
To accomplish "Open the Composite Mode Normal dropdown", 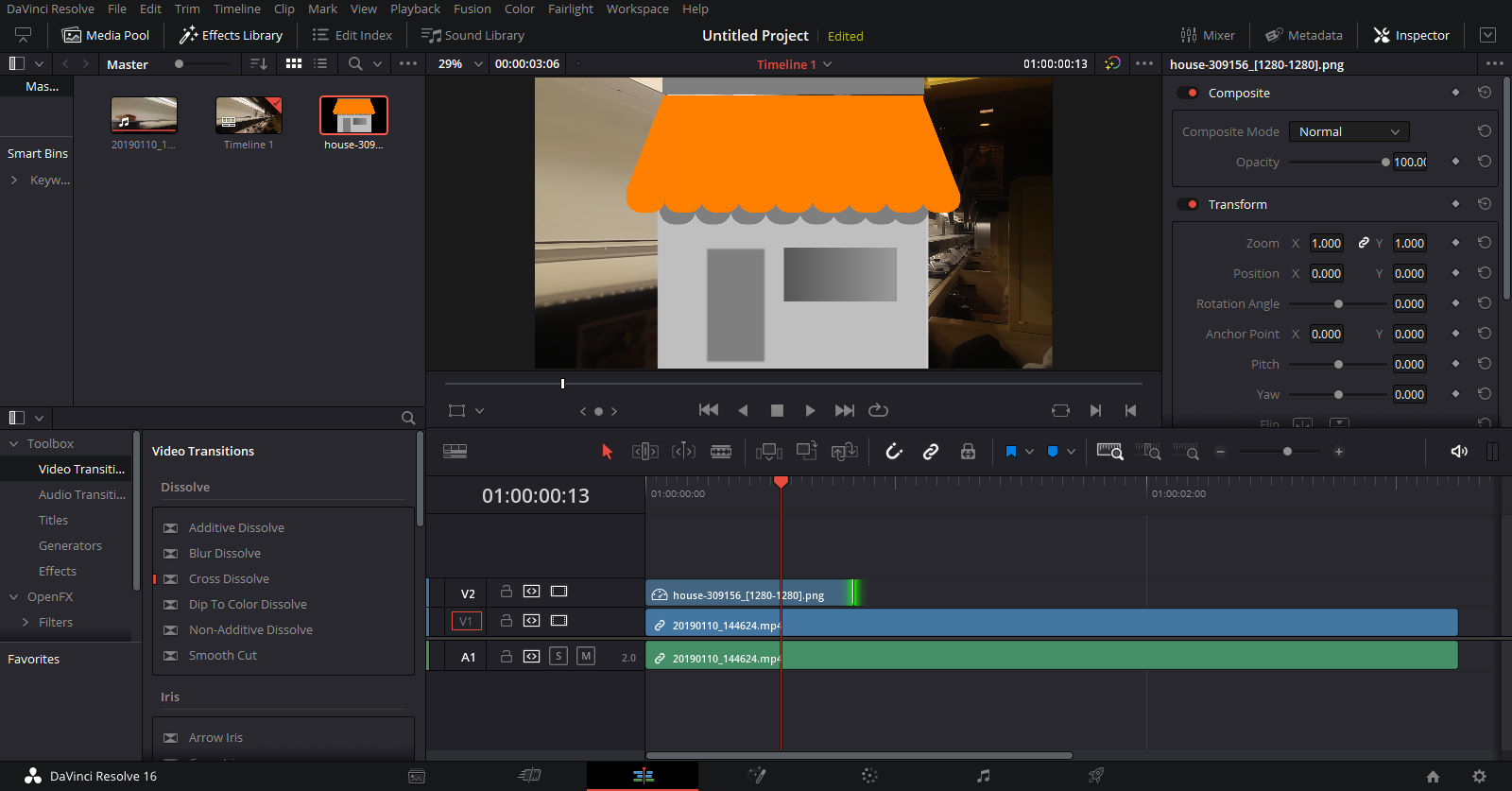I will pyautogui.click(x=1349, y=131).
